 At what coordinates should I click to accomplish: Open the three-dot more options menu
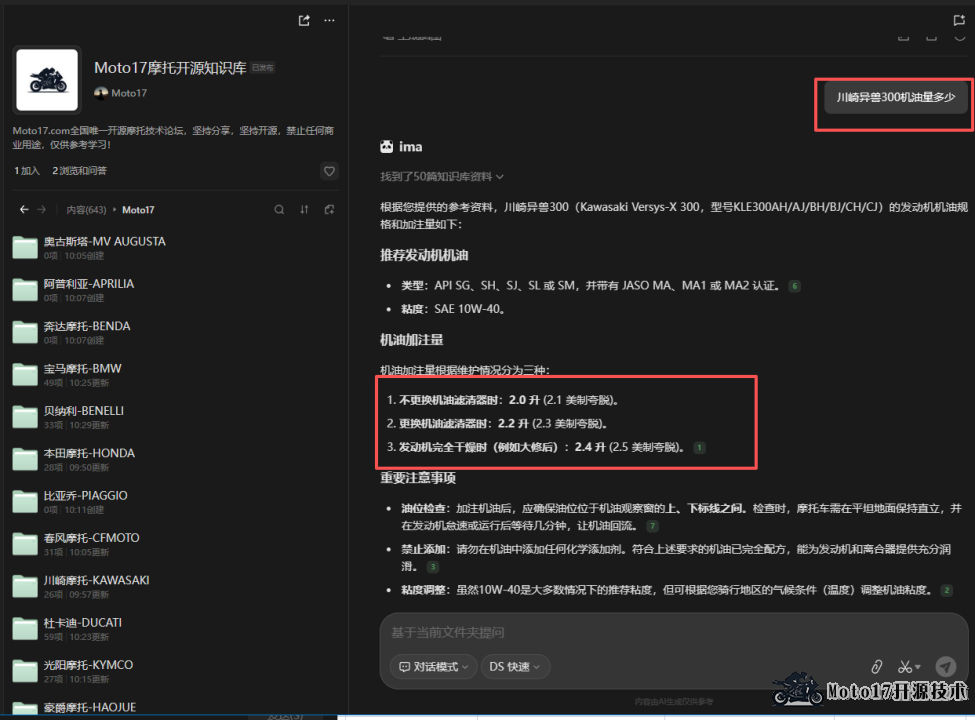tap(329, 20)
